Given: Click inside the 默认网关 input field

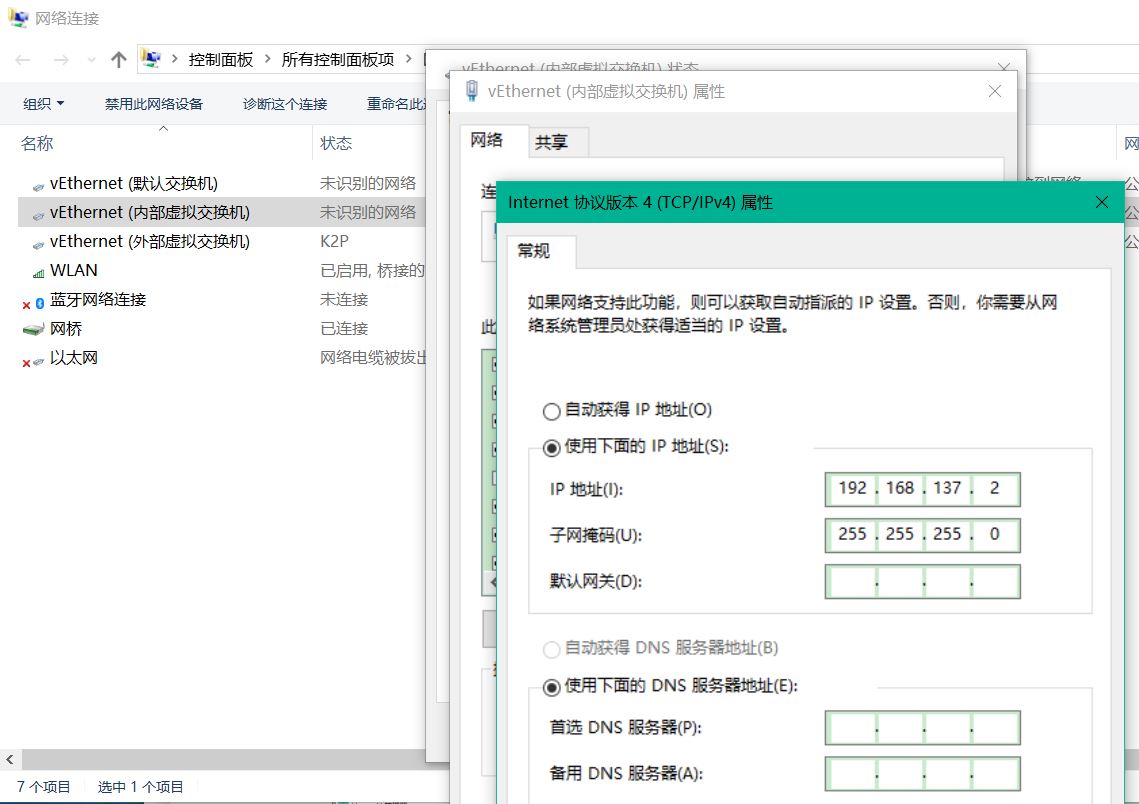Looking at the screenshot, I should (921, 581).
